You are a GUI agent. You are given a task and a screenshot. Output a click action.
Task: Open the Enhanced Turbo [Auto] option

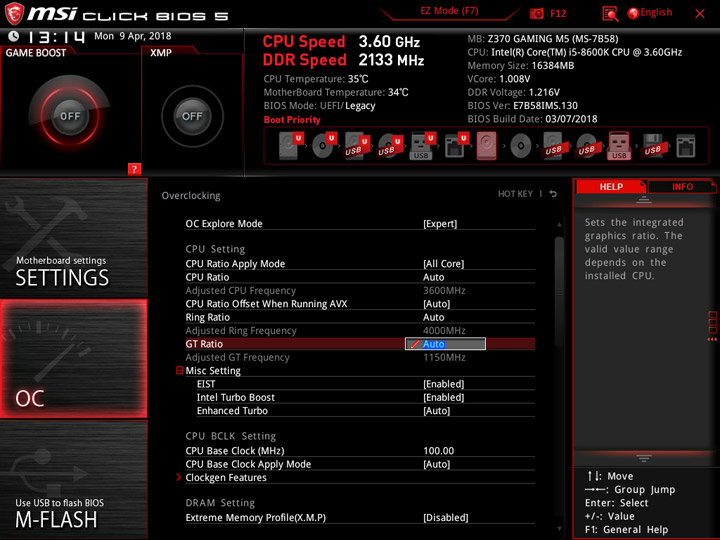click(x=437, y=411)
